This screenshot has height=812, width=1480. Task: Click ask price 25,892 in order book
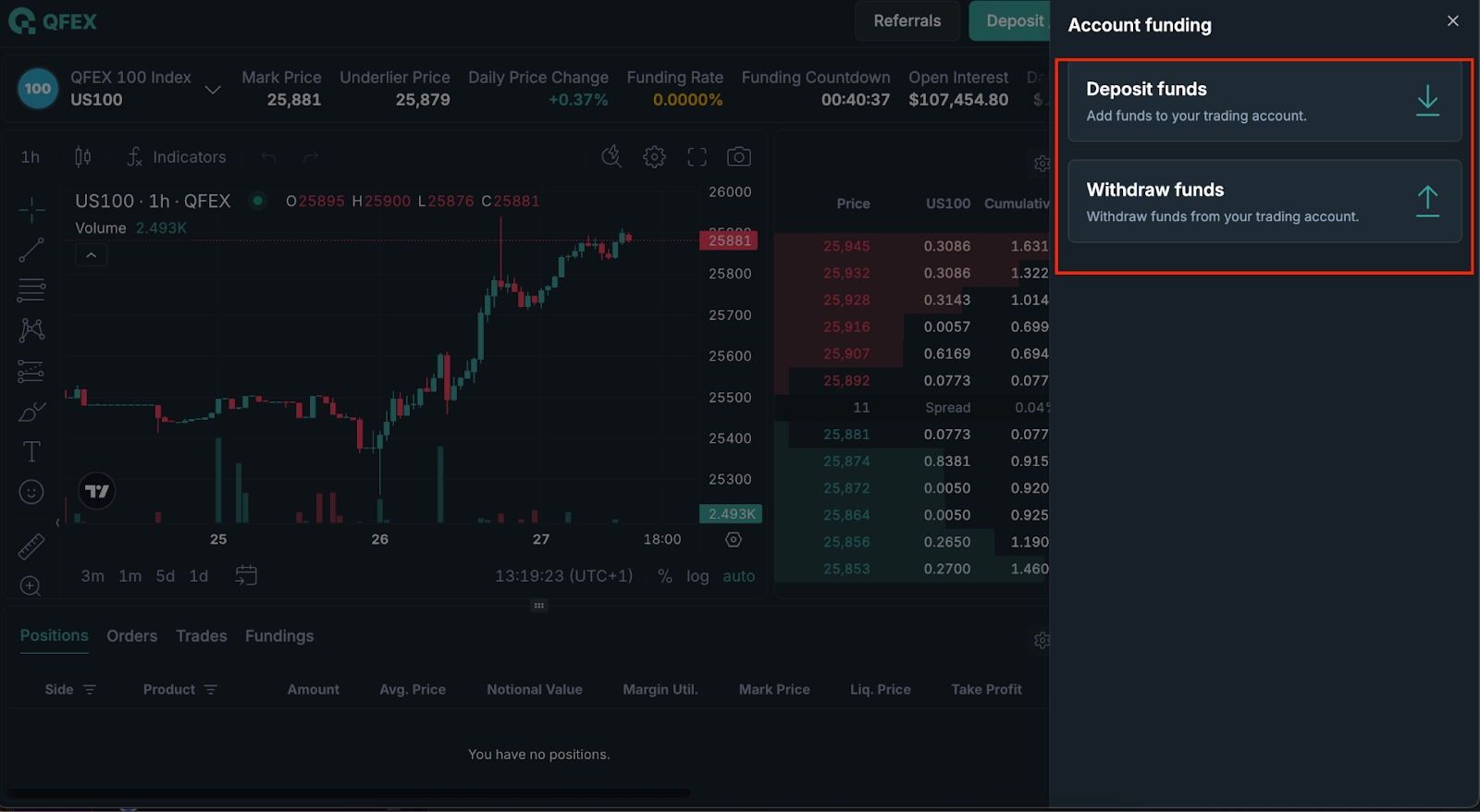[846, 381]
